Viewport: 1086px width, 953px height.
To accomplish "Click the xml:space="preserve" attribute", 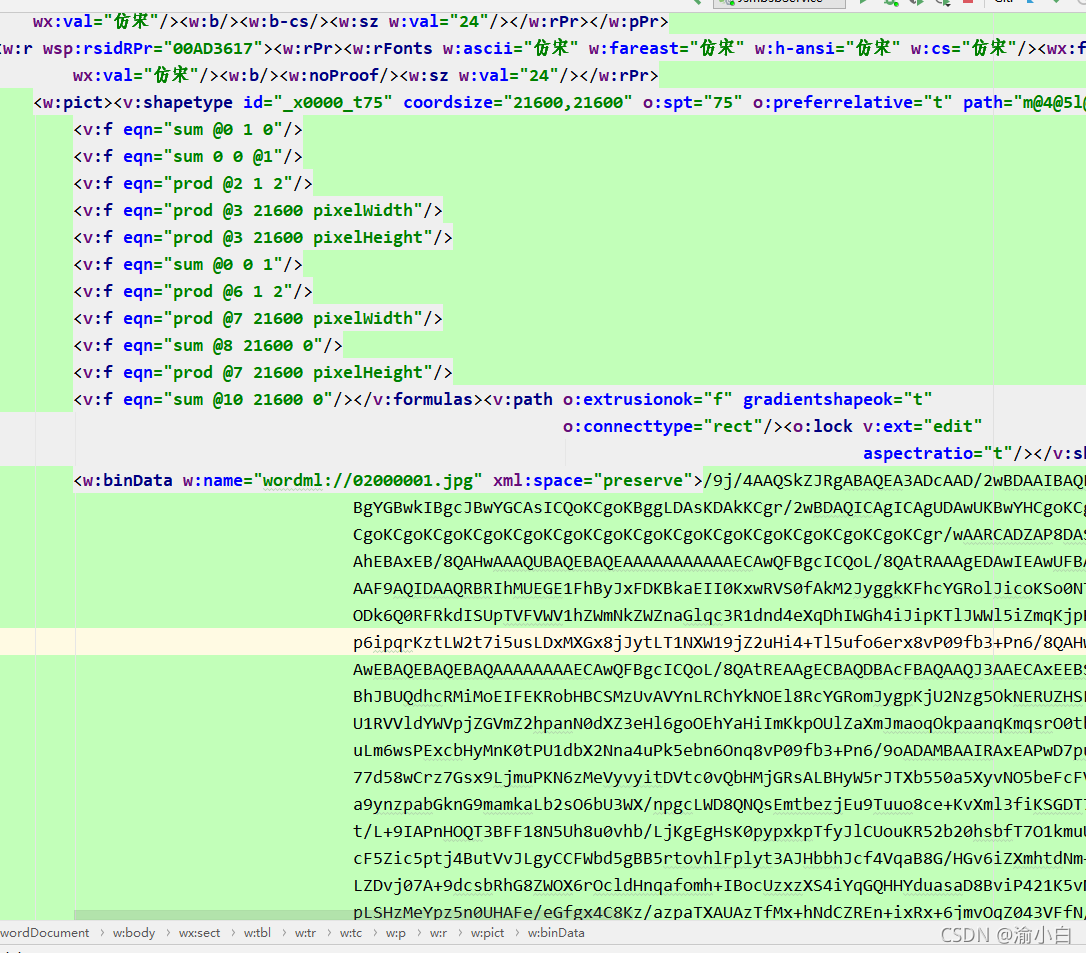I will pos(593,481).
